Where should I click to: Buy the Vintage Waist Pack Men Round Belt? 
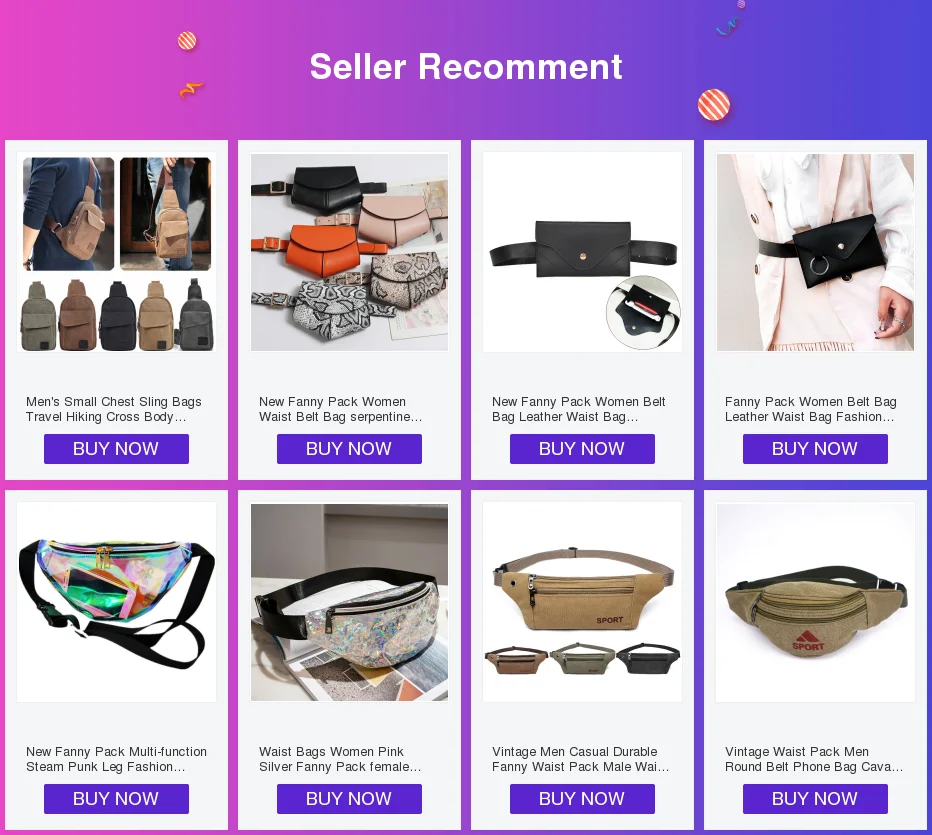pos(816,799)
